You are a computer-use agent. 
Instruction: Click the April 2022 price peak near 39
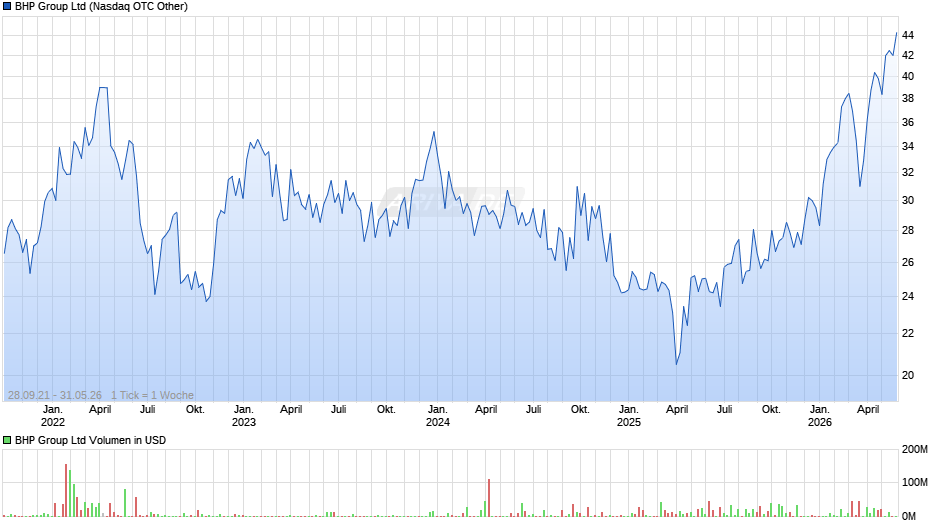click(103, 88)
